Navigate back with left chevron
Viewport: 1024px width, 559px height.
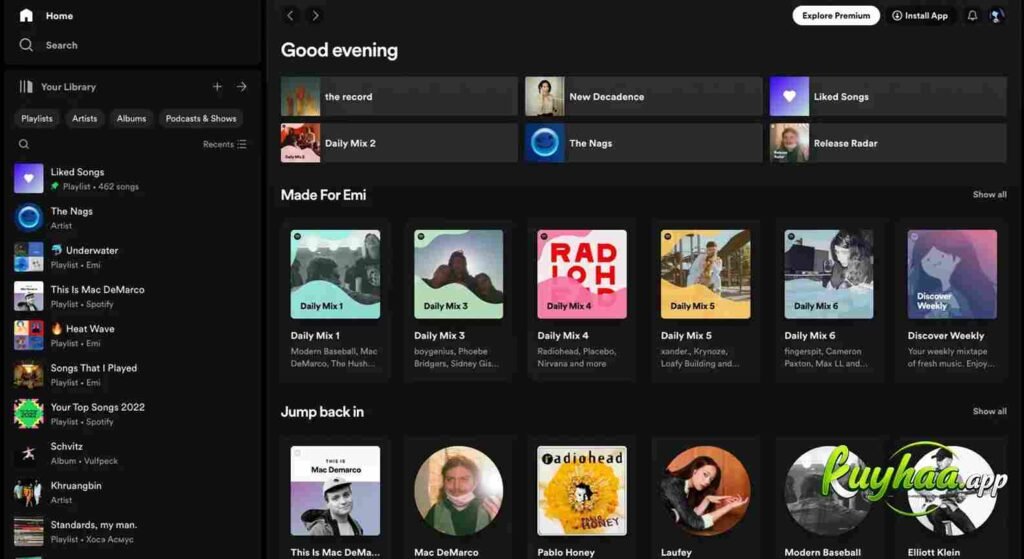coord(291,16)
